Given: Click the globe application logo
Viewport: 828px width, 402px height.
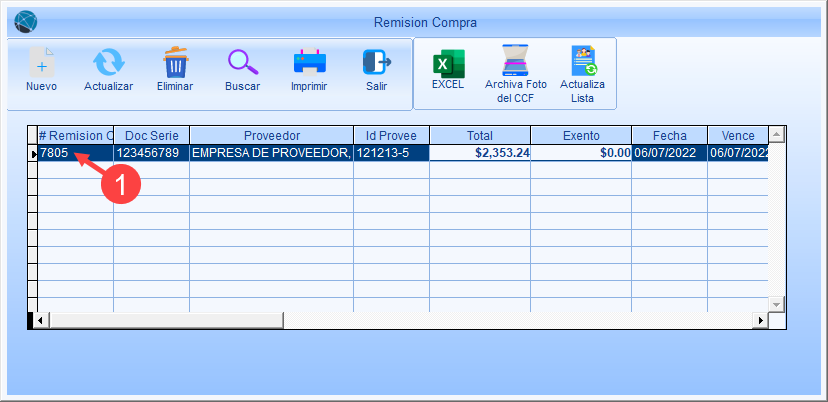Looking at the screenshot, I should point(25,22).
